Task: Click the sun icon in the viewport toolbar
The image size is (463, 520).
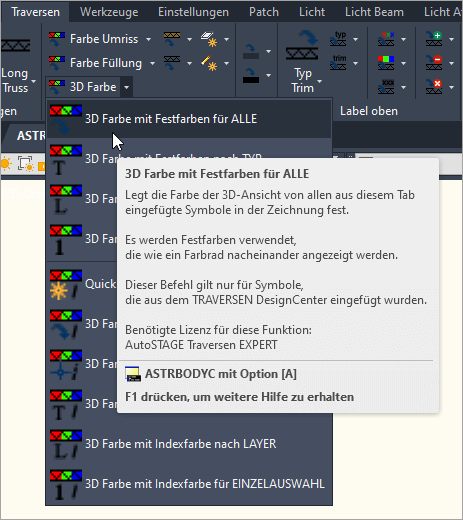Action: tap(6, 164)
